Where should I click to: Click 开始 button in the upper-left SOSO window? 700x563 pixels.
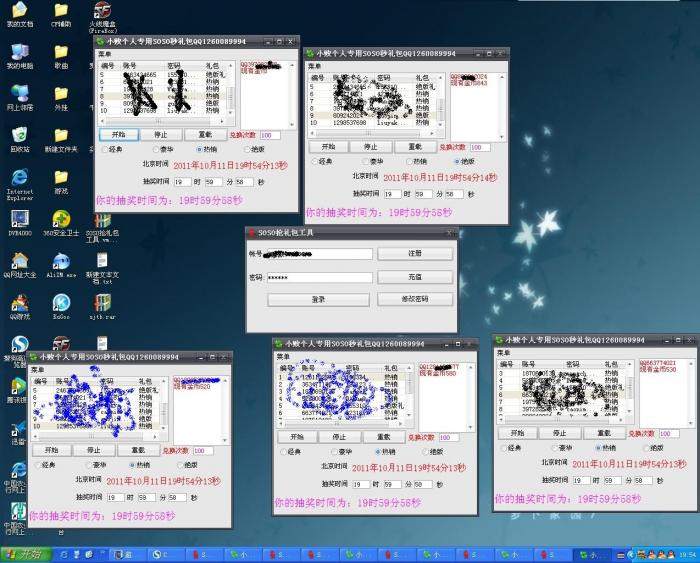pos(119,134)
